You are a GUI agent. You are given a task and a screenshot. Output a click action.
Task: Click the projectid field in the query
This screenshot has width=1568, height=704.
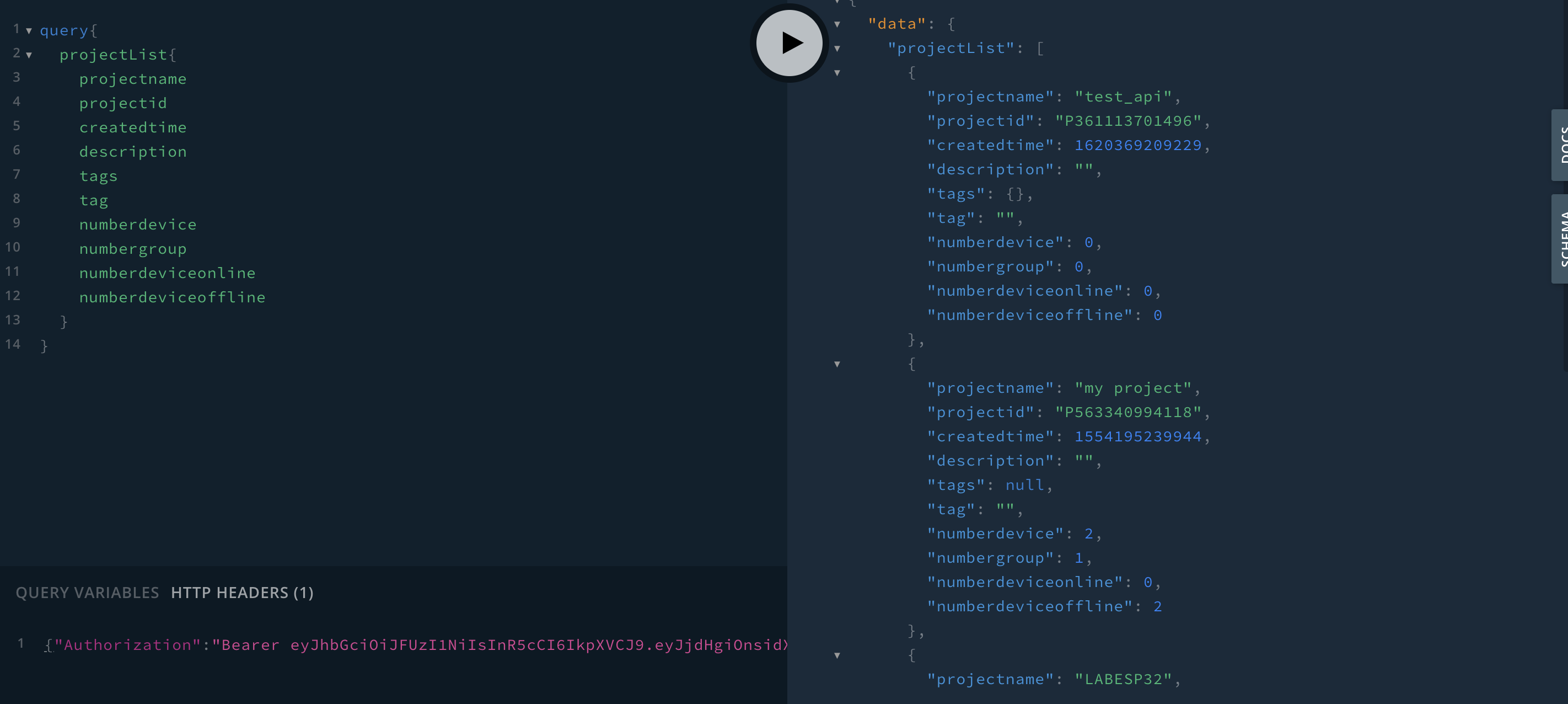click(x=123, y=104)
